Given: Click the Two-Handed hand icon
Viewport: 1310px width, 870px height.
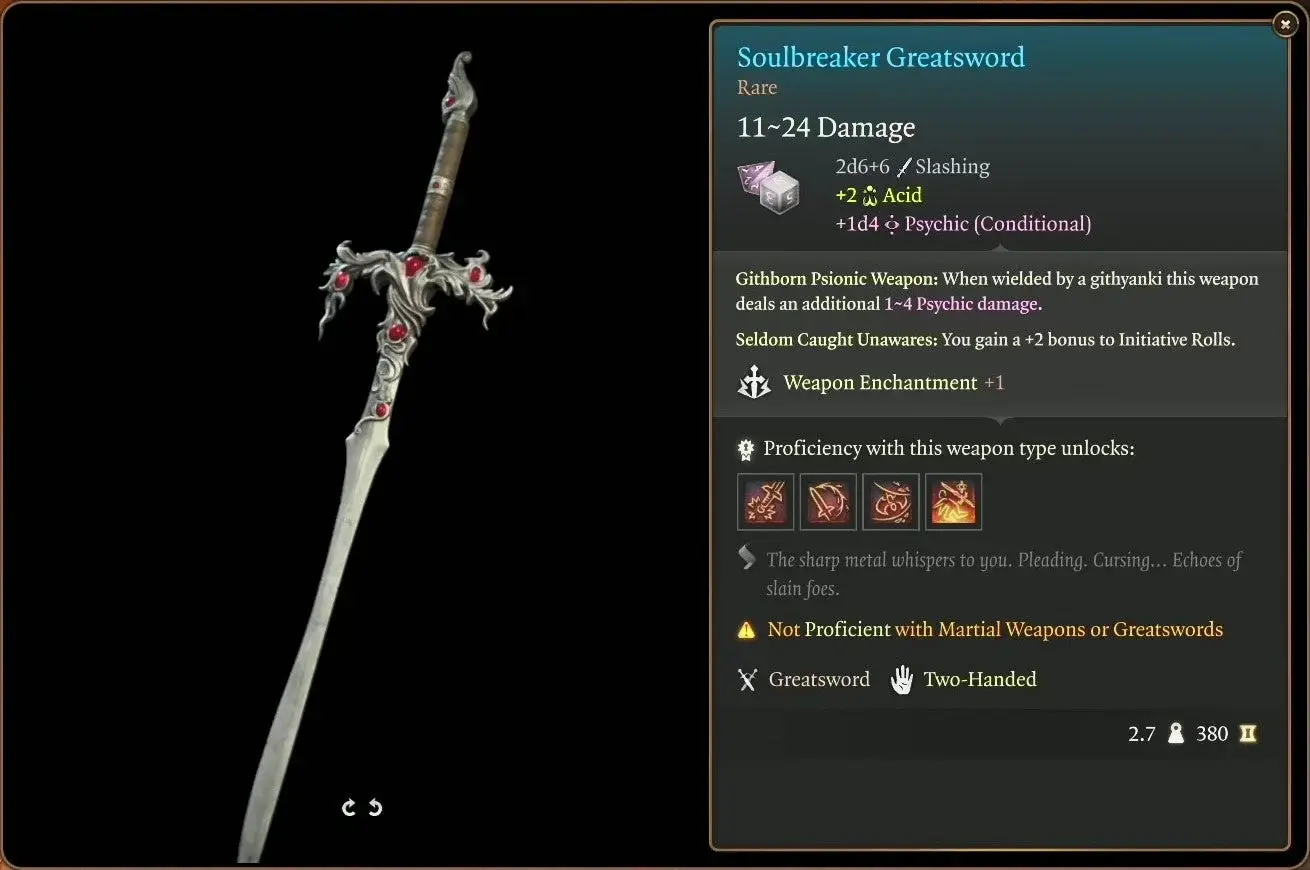Looking at the screenshot, I should tap(902, 680).
